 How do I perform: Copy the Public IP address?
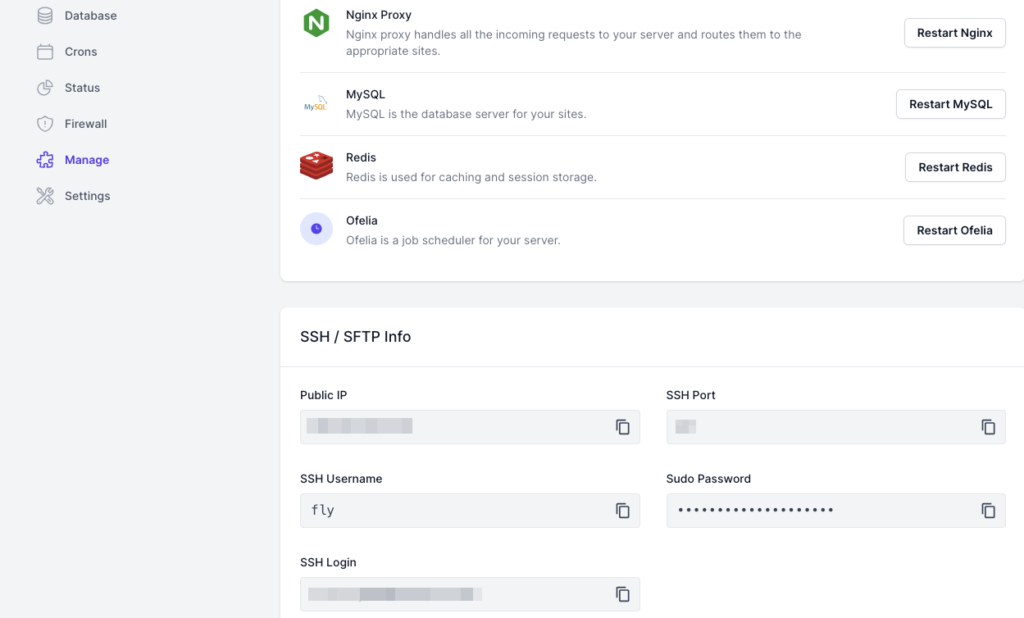pos(623,426)
